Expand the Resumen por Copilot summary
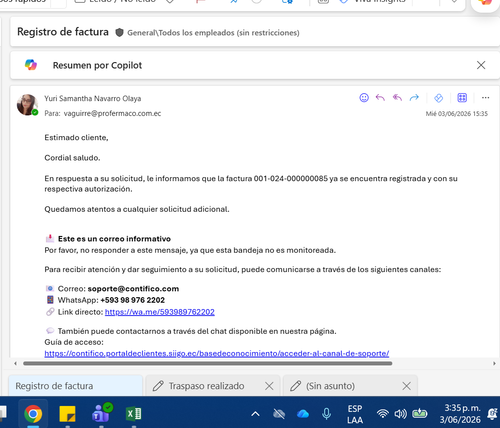This screenshot has width=500, height=428. click(x=97, y=65)
